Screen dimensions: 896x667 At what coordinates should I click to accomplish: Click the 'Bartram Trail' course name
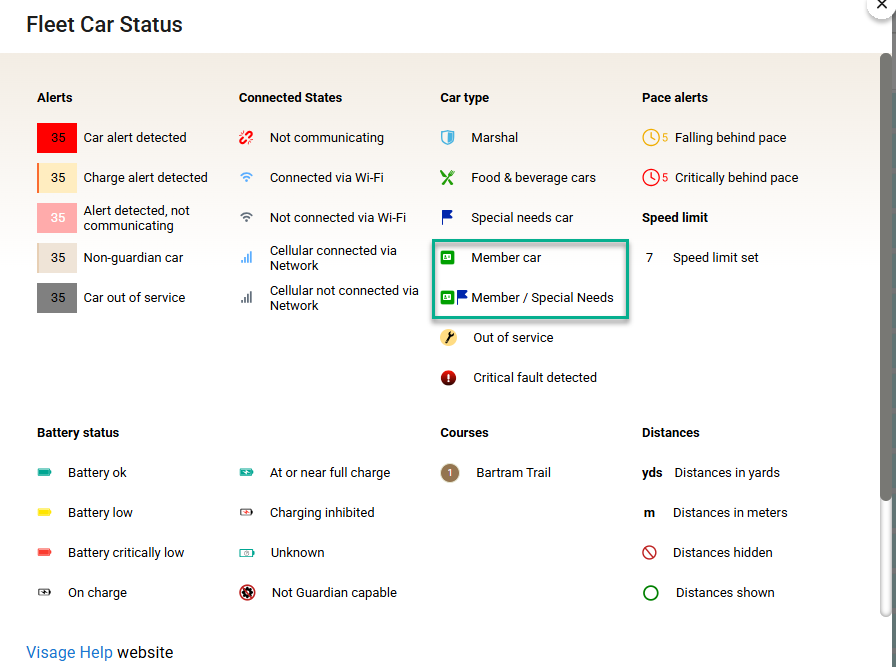tap(513, 473)
